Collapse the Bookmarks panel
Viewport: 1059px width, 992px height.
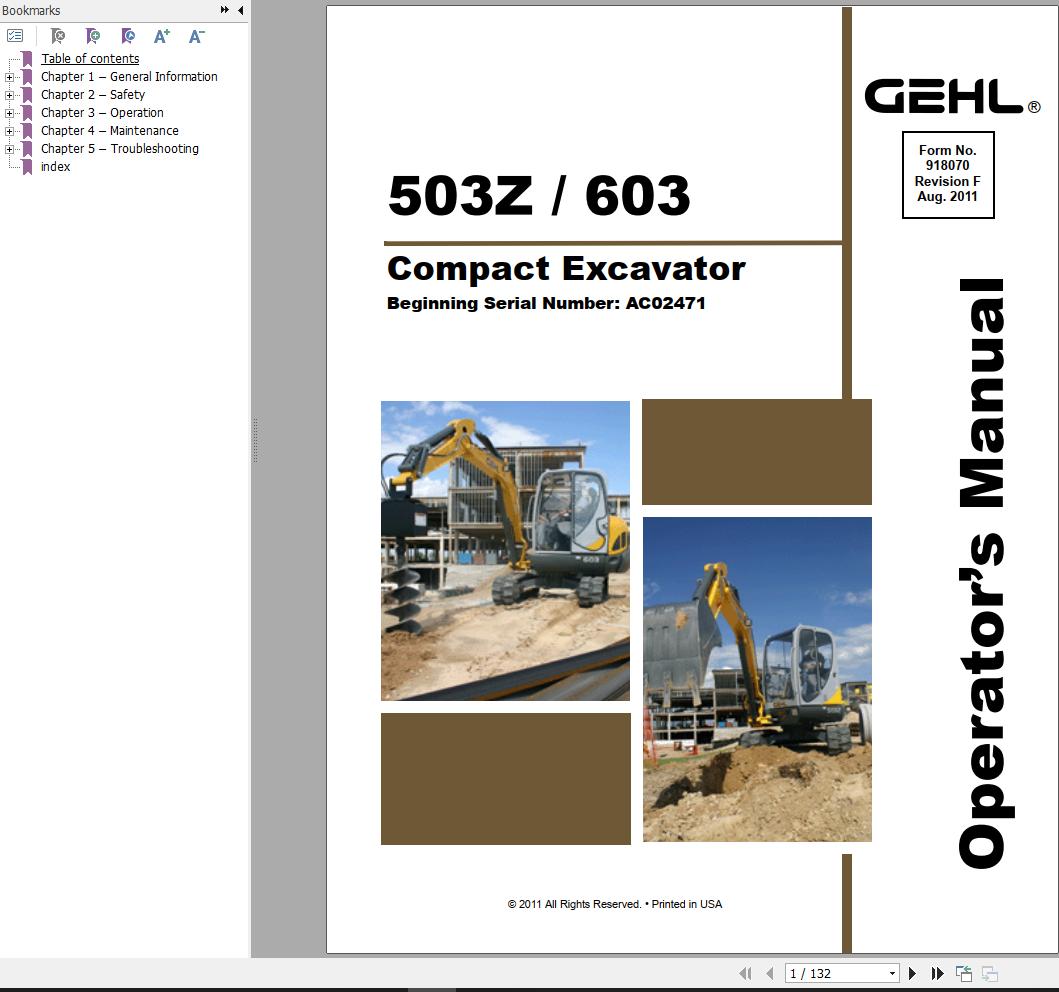pyautogui.click(x=239, y=10)
